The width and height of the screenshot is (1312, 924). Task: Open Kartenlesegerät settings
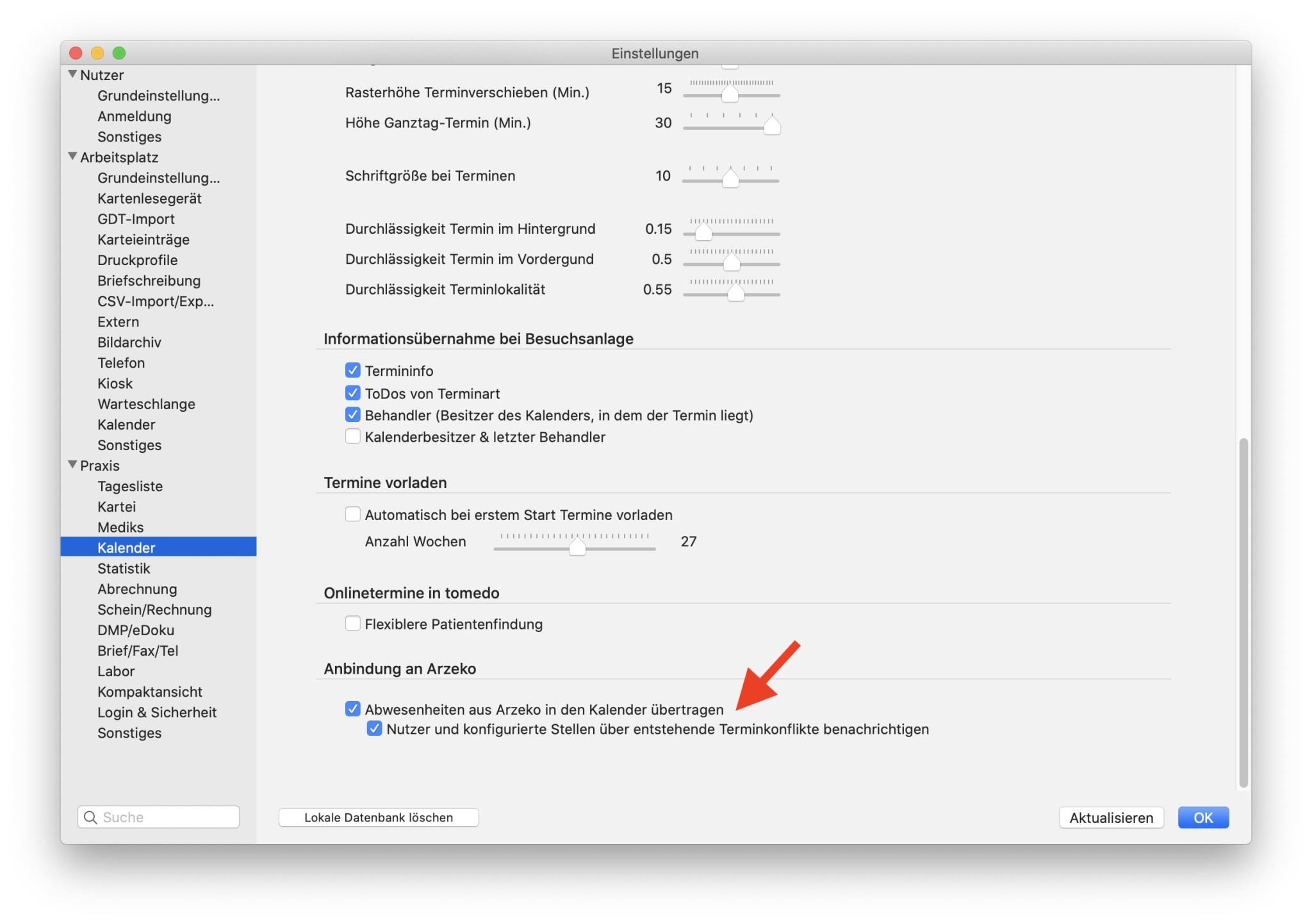(x=149, y=198)
